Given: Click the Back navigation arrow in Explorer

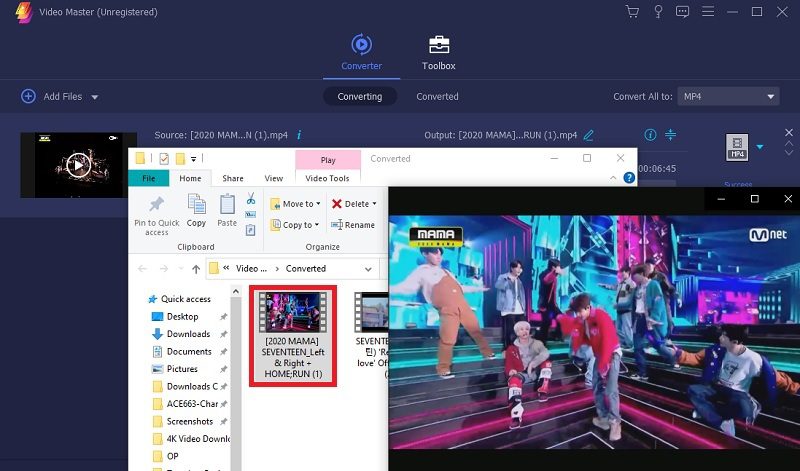Looking at the screenshot, I should click(x=142, y=269).
